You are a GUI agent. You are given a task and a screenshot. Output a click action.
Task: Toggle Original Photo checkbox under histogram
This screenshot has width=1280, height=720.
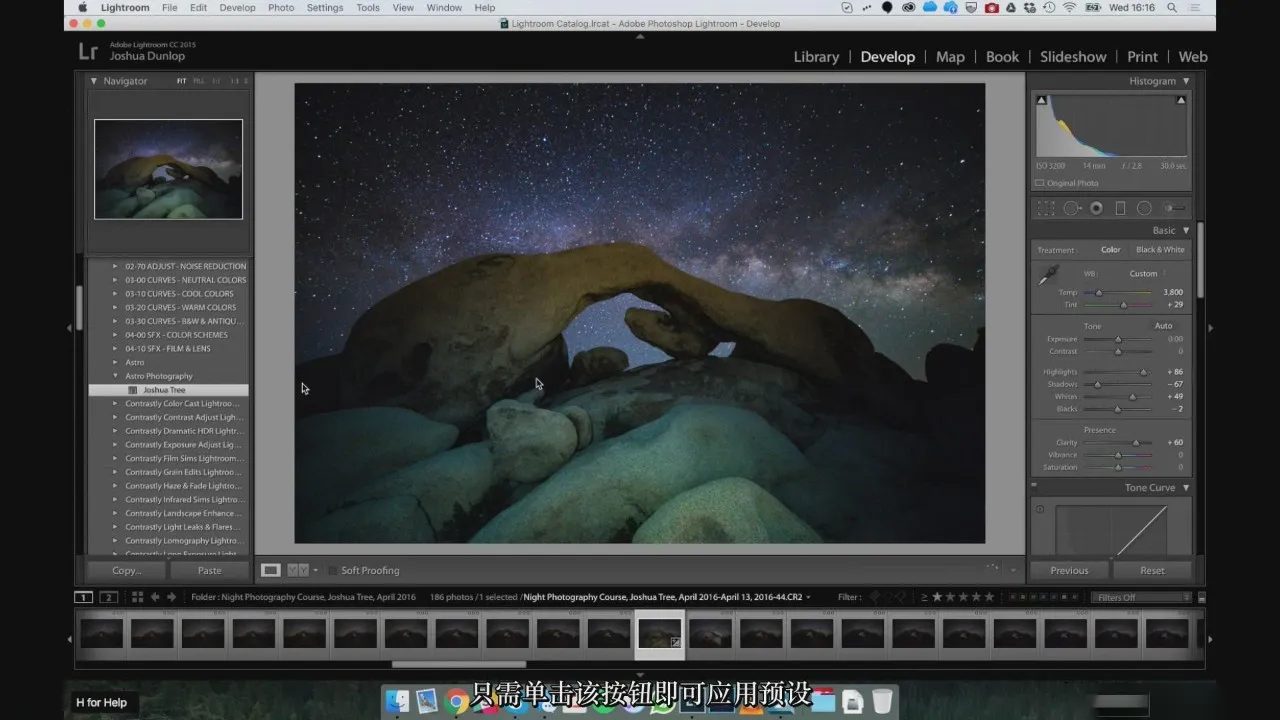[1040, 183]
